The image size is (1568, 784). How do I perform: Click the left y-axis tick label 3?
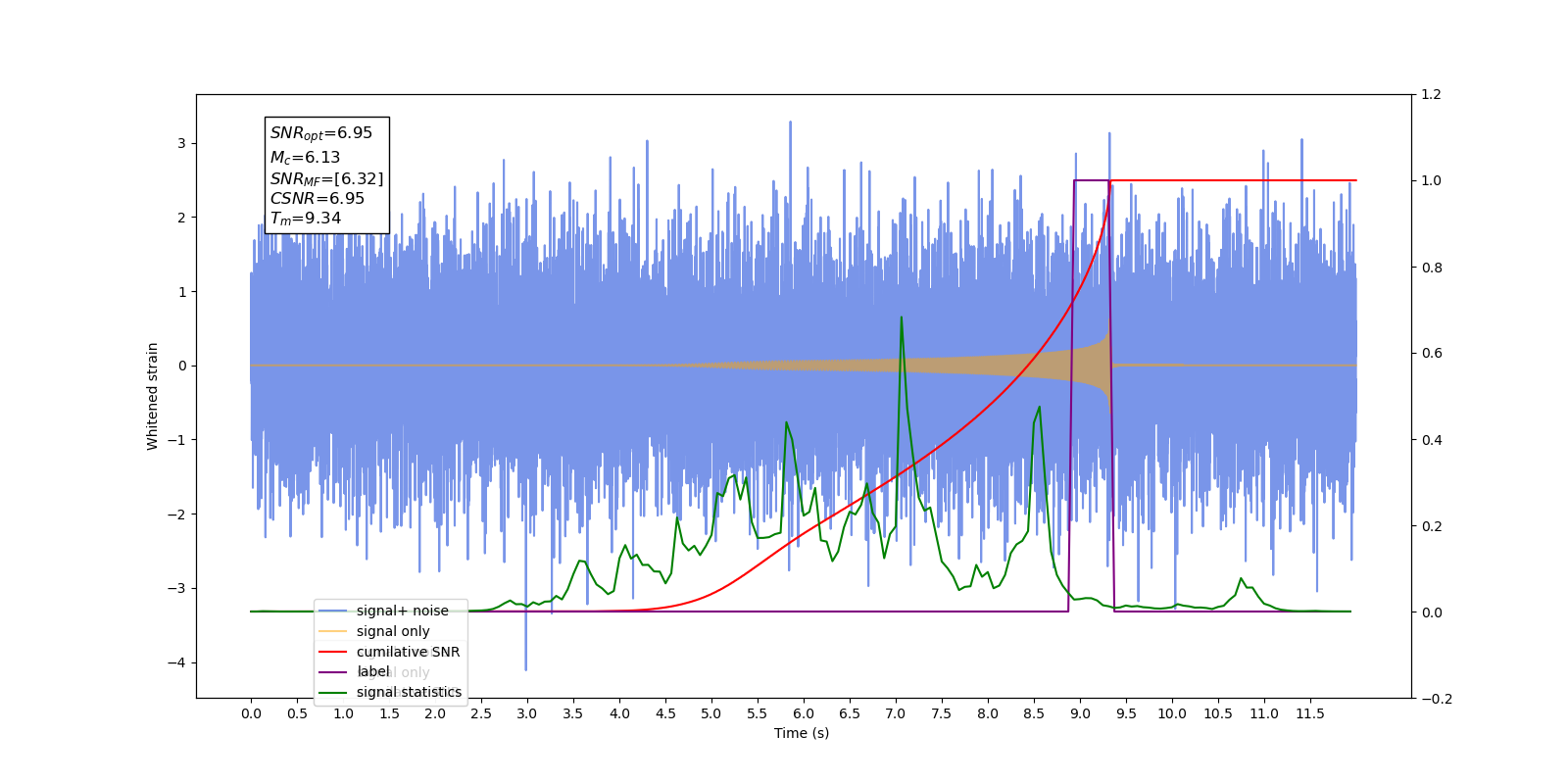pyautogui.click(x=181, y=143)
